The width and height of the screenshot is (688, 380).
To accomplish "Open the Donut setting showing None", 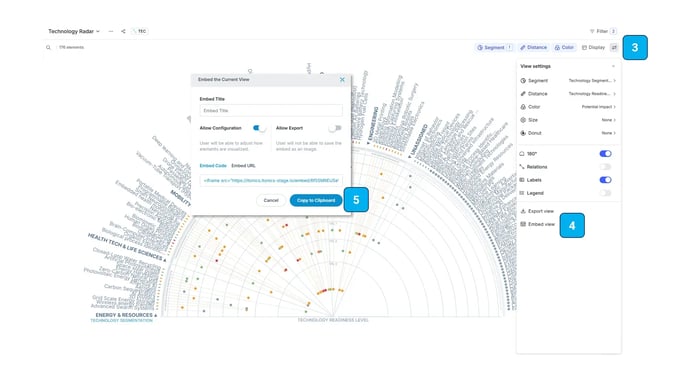I will (568, 133).
